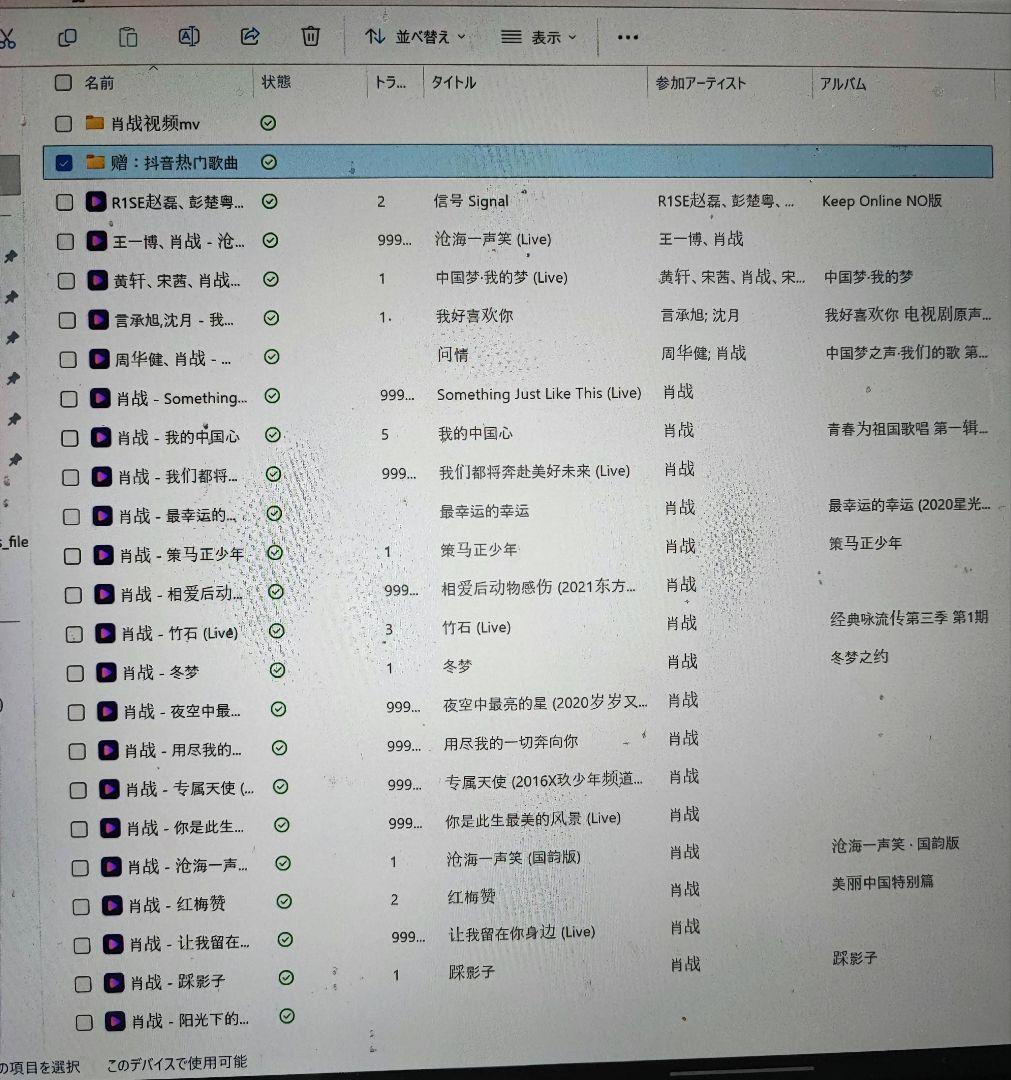Click the Paste clipboard icon

click(x=128, y=37)
